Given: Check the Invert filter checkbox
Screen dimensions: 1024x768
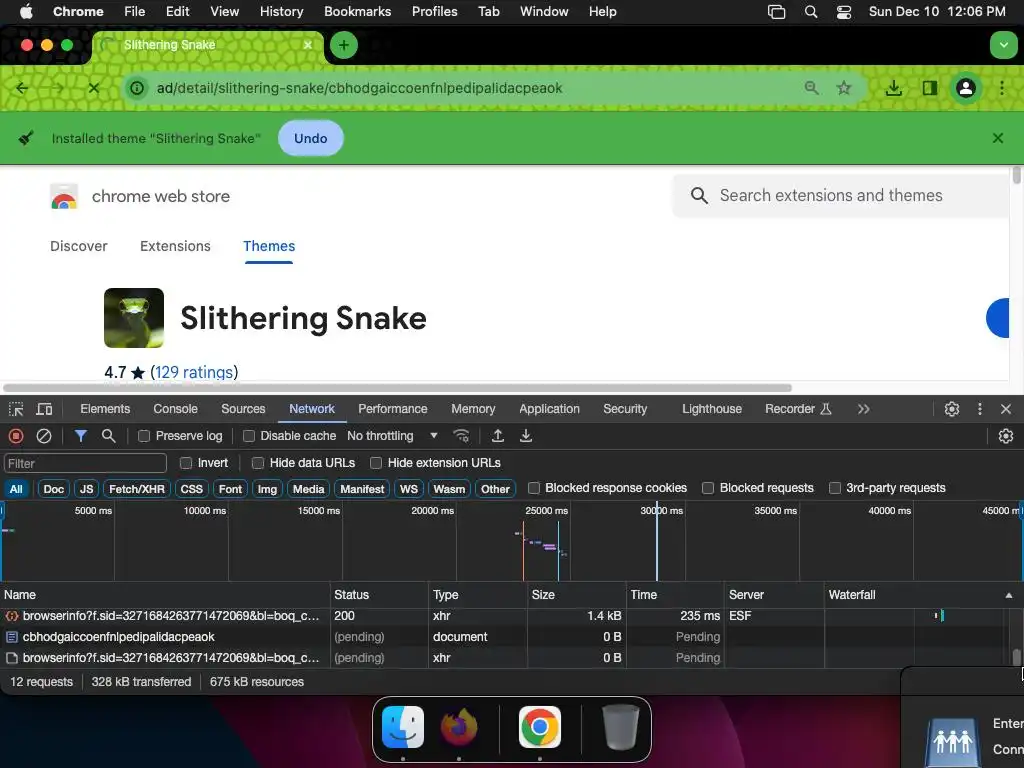Looking at the screenshot, I should [x=186, y=463].
